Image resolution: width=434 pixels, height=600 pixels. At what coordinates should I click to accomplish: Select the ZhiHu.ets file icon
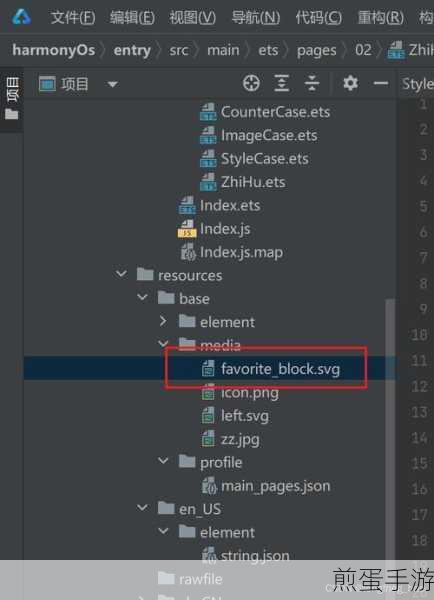[209, 182]
